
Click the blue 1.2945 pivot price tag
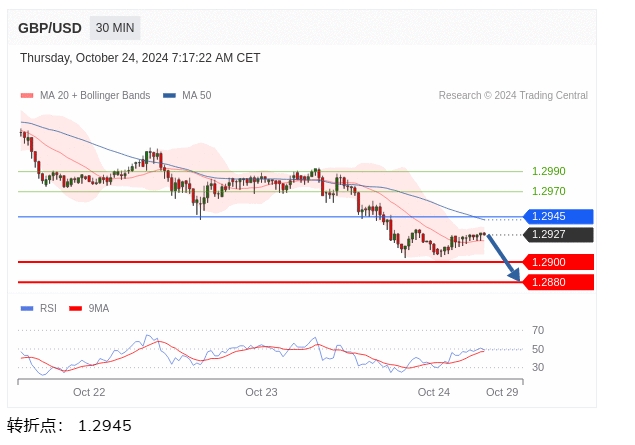tap(558, 217)
